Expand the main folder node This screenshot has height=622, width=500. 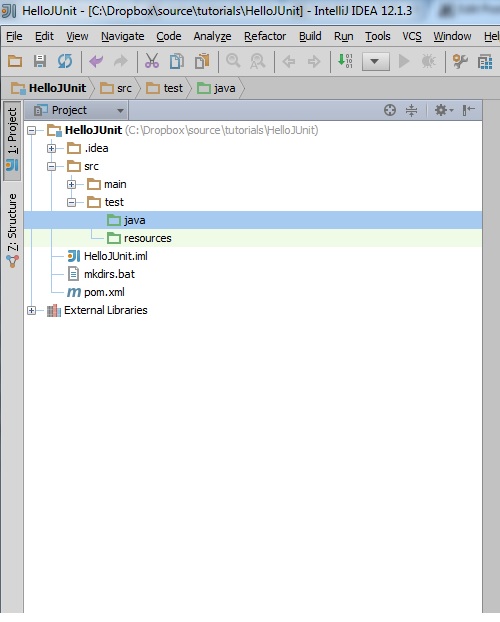71,184
